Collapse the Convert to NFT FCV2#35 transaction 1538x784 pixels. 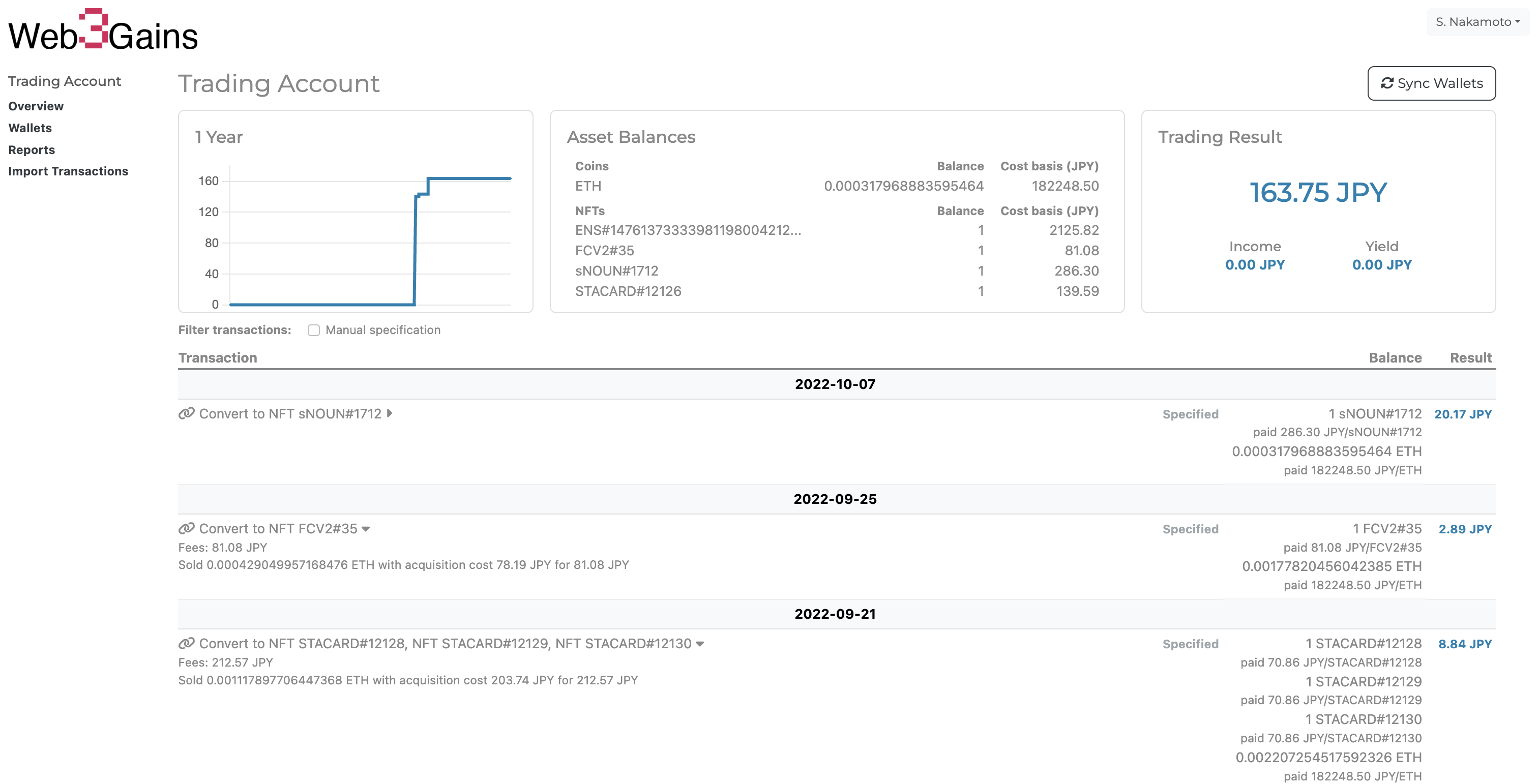pyautogui.click(x=366, y=529)
